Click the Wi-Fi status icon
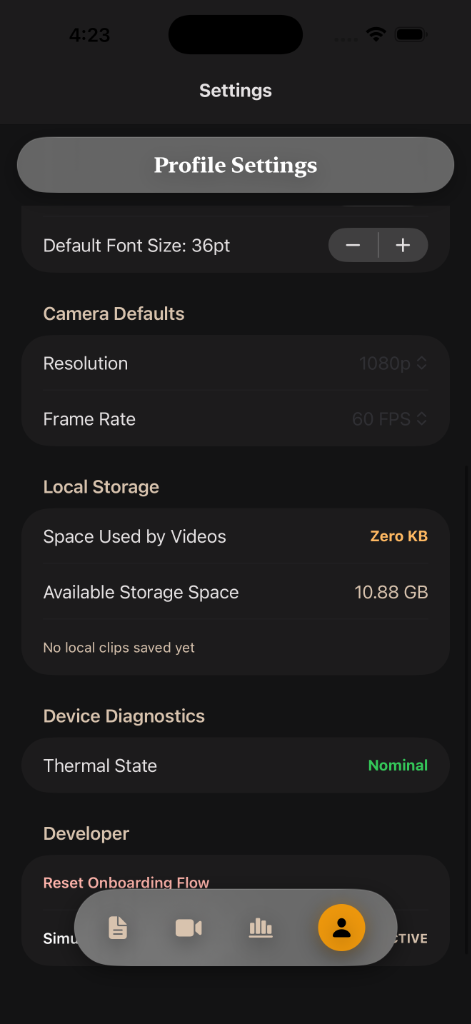The height and width of the screenshot is (1024, 471). (376, 34)
